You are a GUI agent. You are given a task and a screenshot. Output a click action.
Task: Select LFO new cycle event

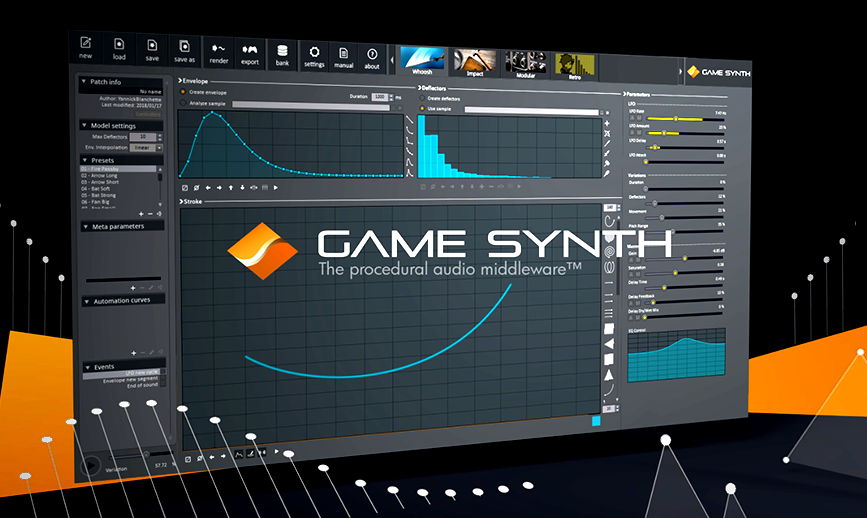tap(124, 374)
